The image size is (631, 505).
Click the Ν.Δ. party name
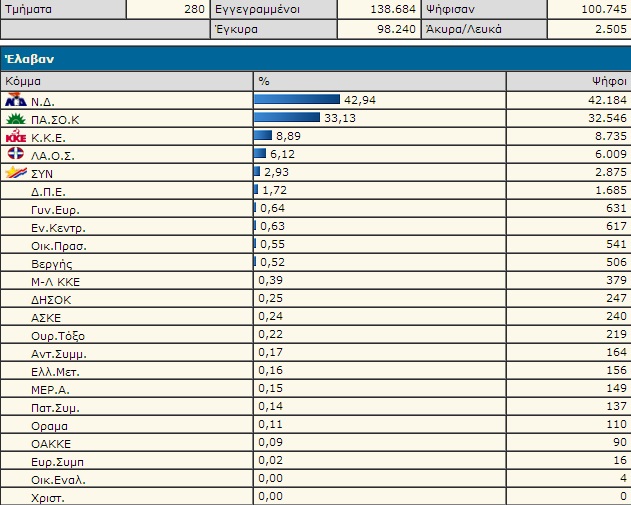tap(43, 102)
